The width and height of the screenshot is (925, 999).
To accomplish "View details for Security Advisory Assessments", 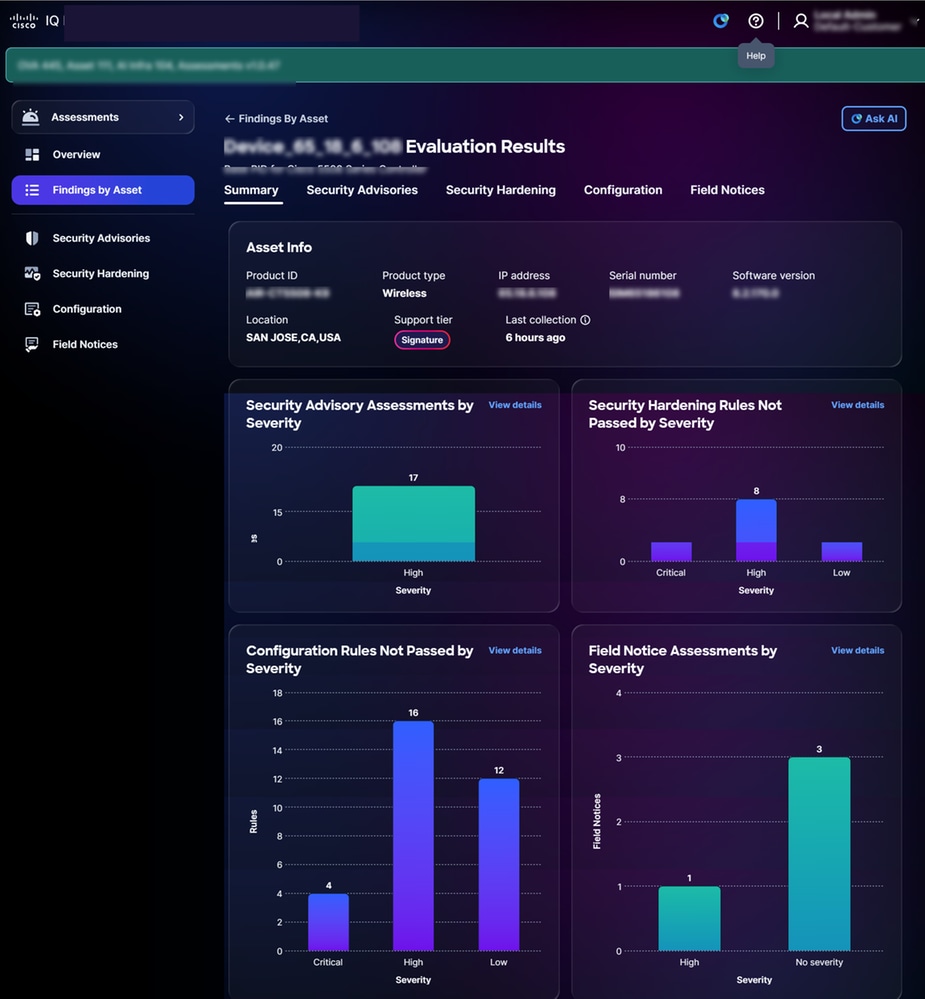I will click(x=515, y=405).
